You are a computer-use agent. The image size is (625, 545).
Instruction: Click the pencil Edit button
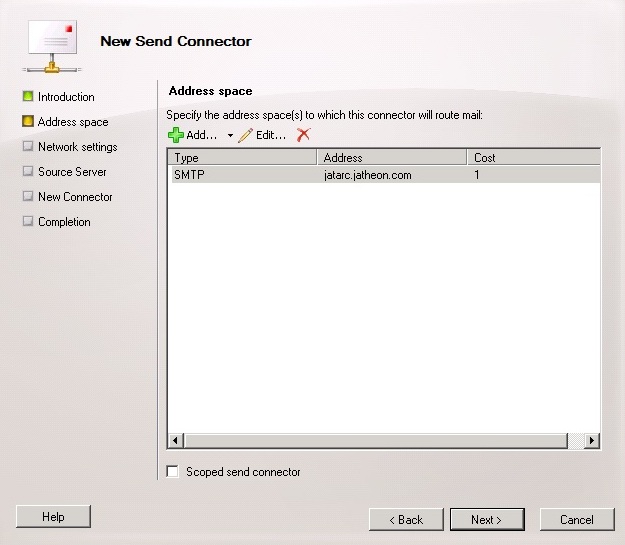pos(262,135)
